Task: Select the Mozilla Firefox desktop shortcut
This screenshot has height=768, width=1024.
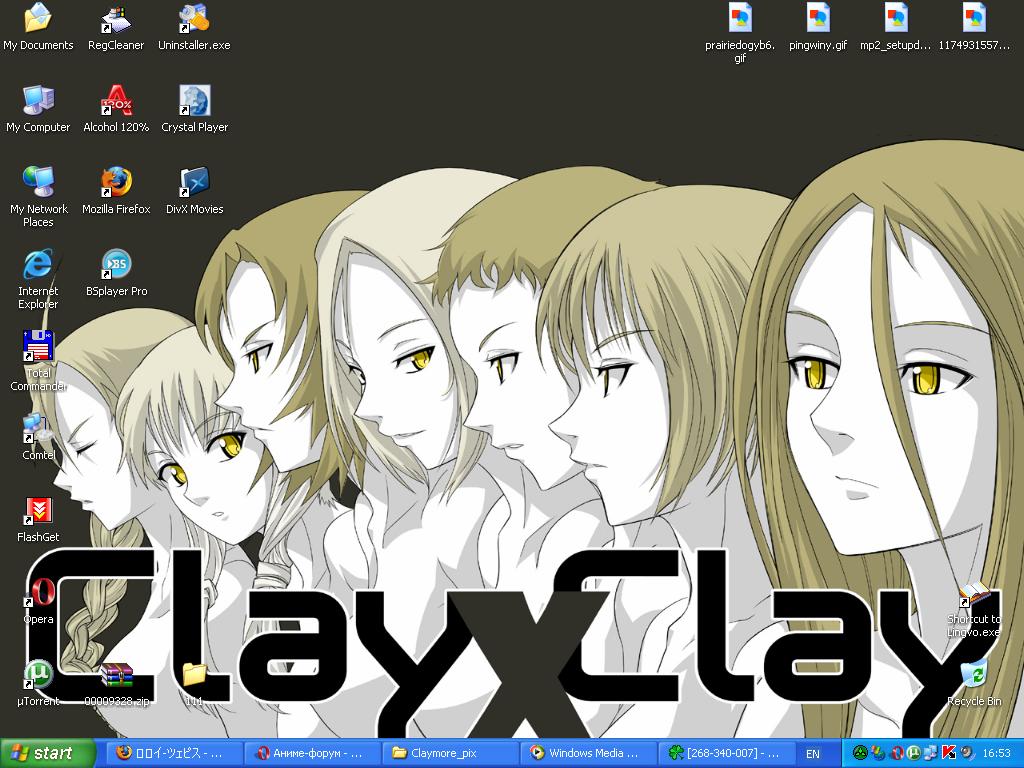Action: (x=116, y=190)
